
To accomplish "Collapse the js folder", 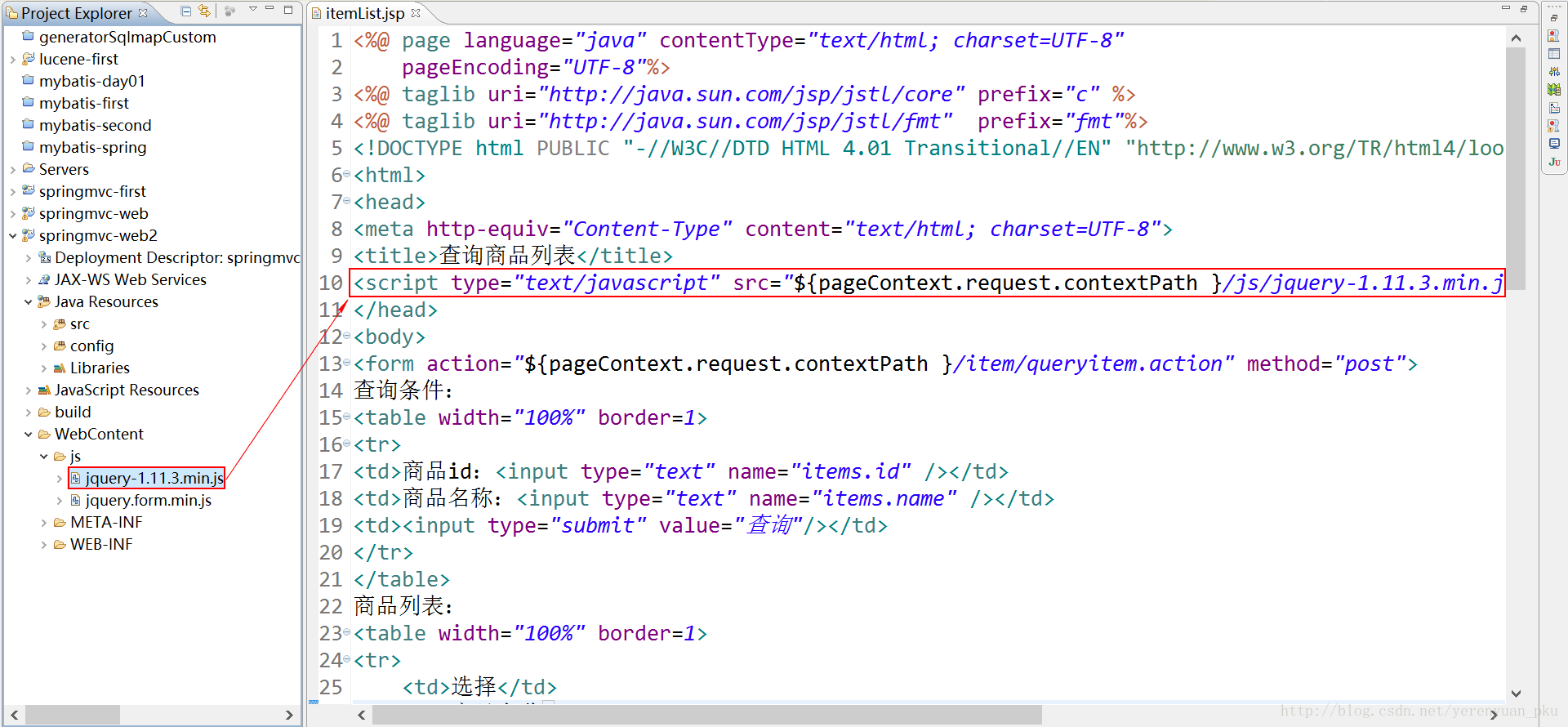I will click(x=43, y=456).
